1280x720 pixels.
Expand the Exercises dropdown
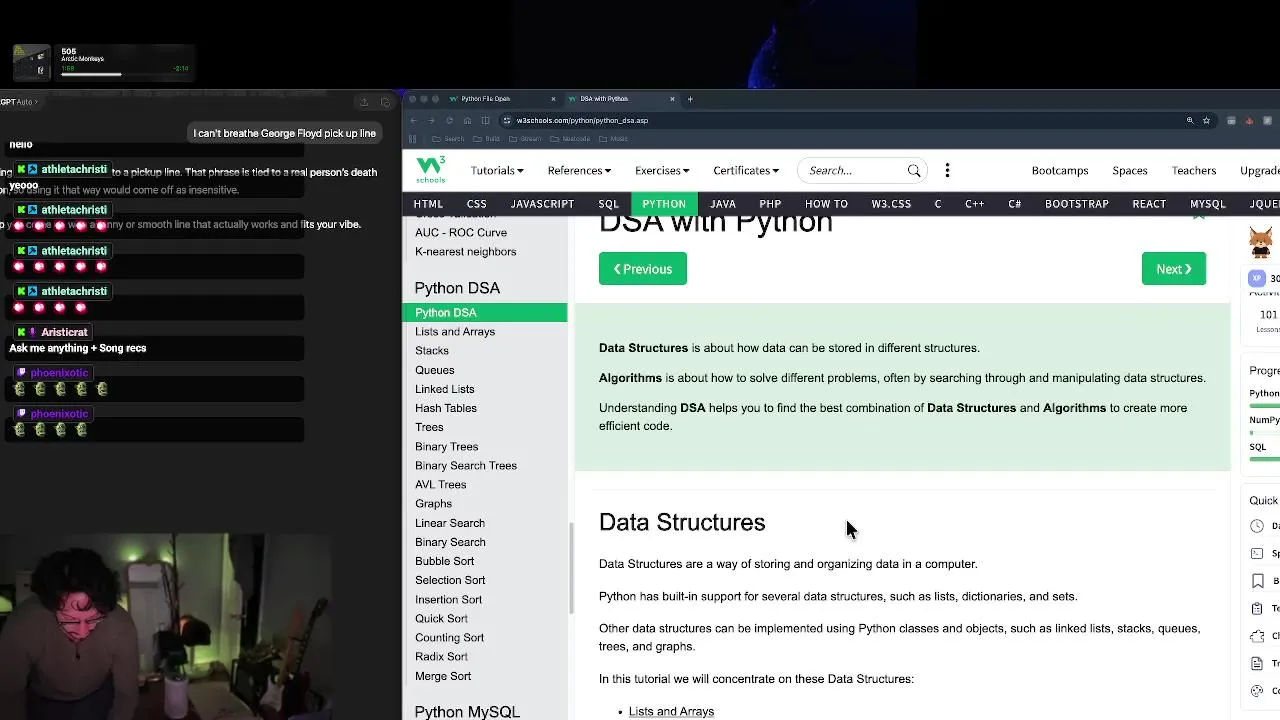click(x=662, y=171)
